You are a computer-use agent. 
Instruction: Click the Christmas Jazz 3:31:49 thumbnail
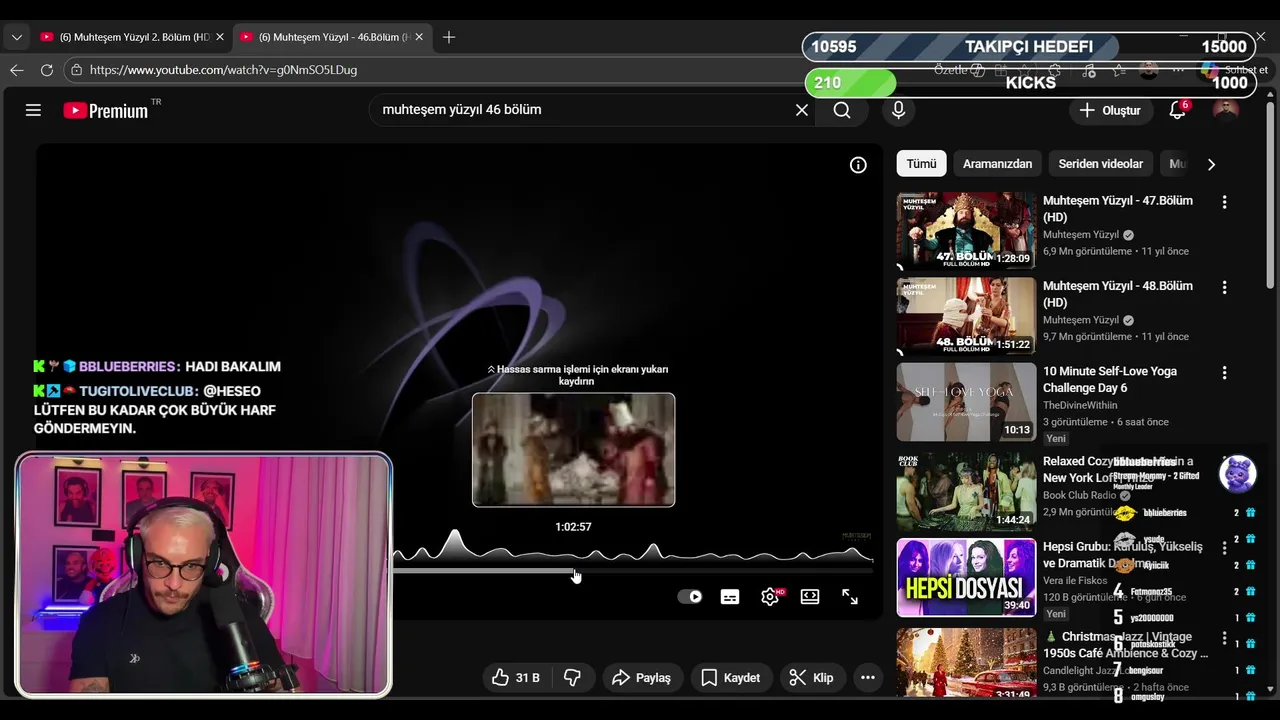tap(966, 663)
